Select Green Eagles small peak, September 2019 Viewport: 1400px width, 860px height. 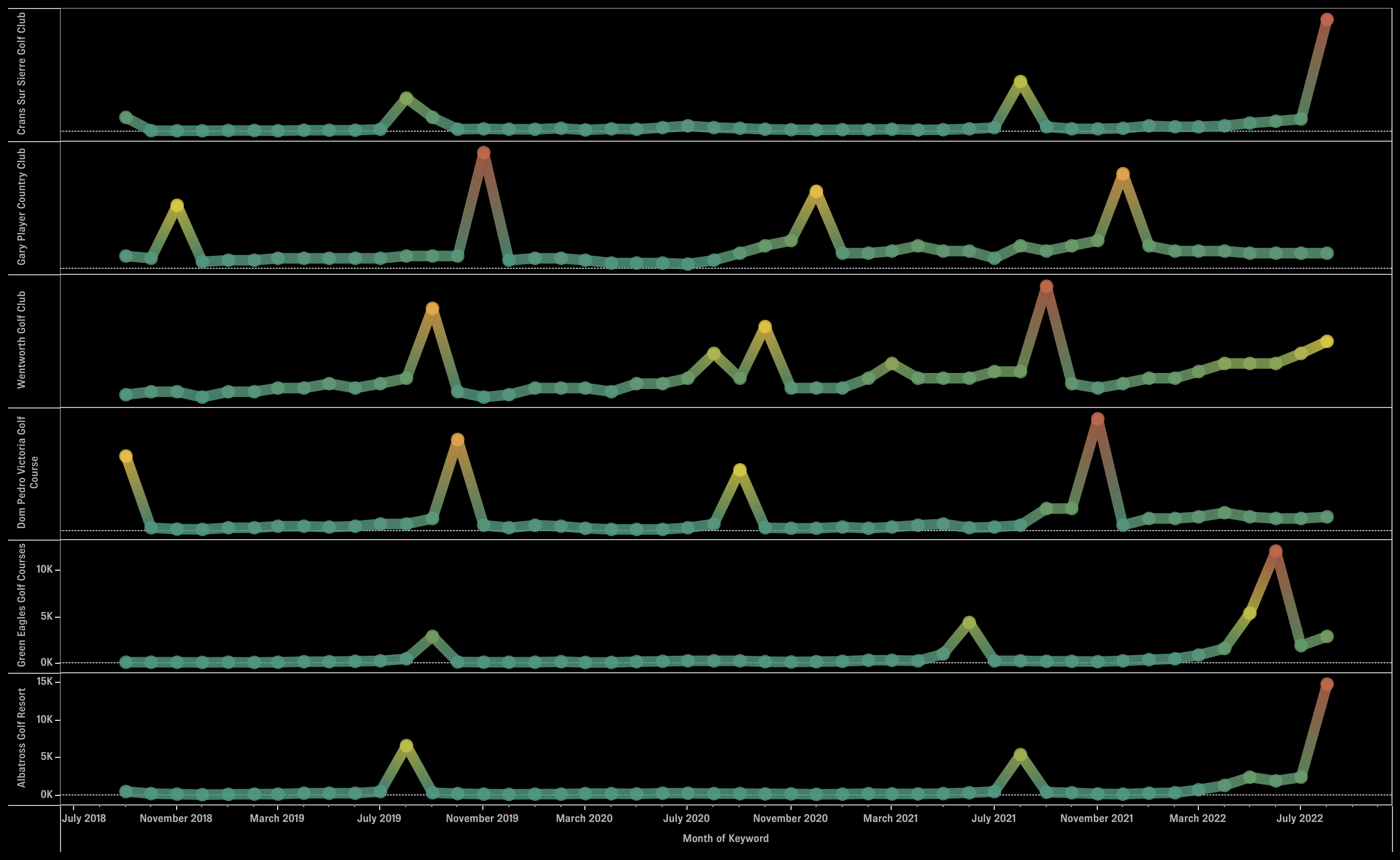pos(432,636)
